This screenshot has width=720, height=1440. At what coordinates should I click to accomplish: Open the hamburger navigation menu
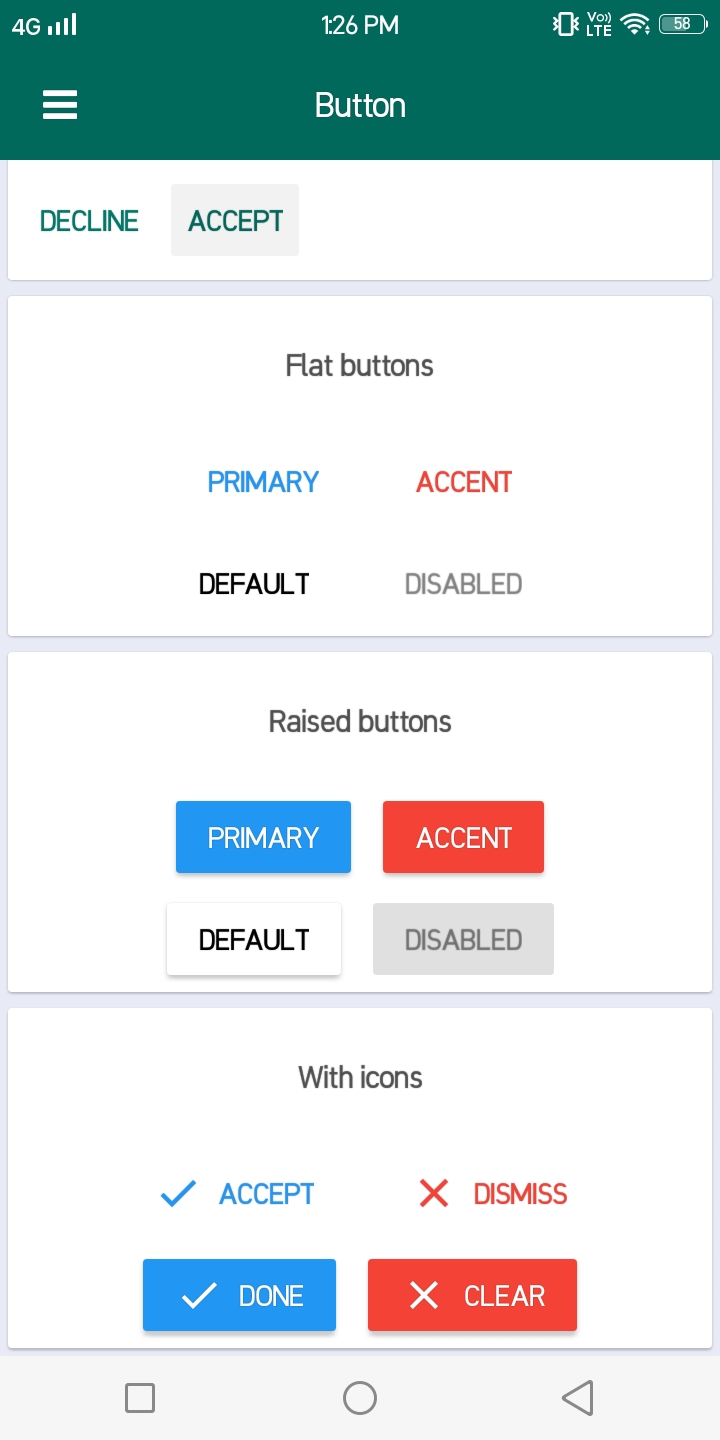pos(60,105)
